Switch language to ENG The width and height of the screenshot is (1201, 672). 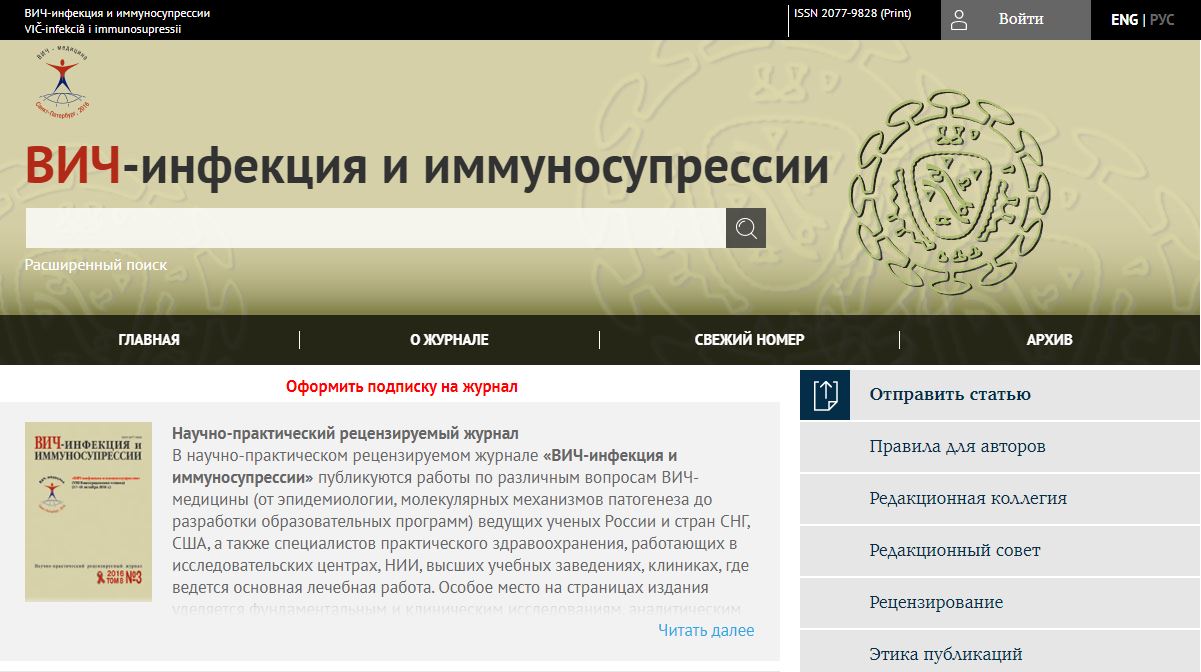[x=1124, y=20]
